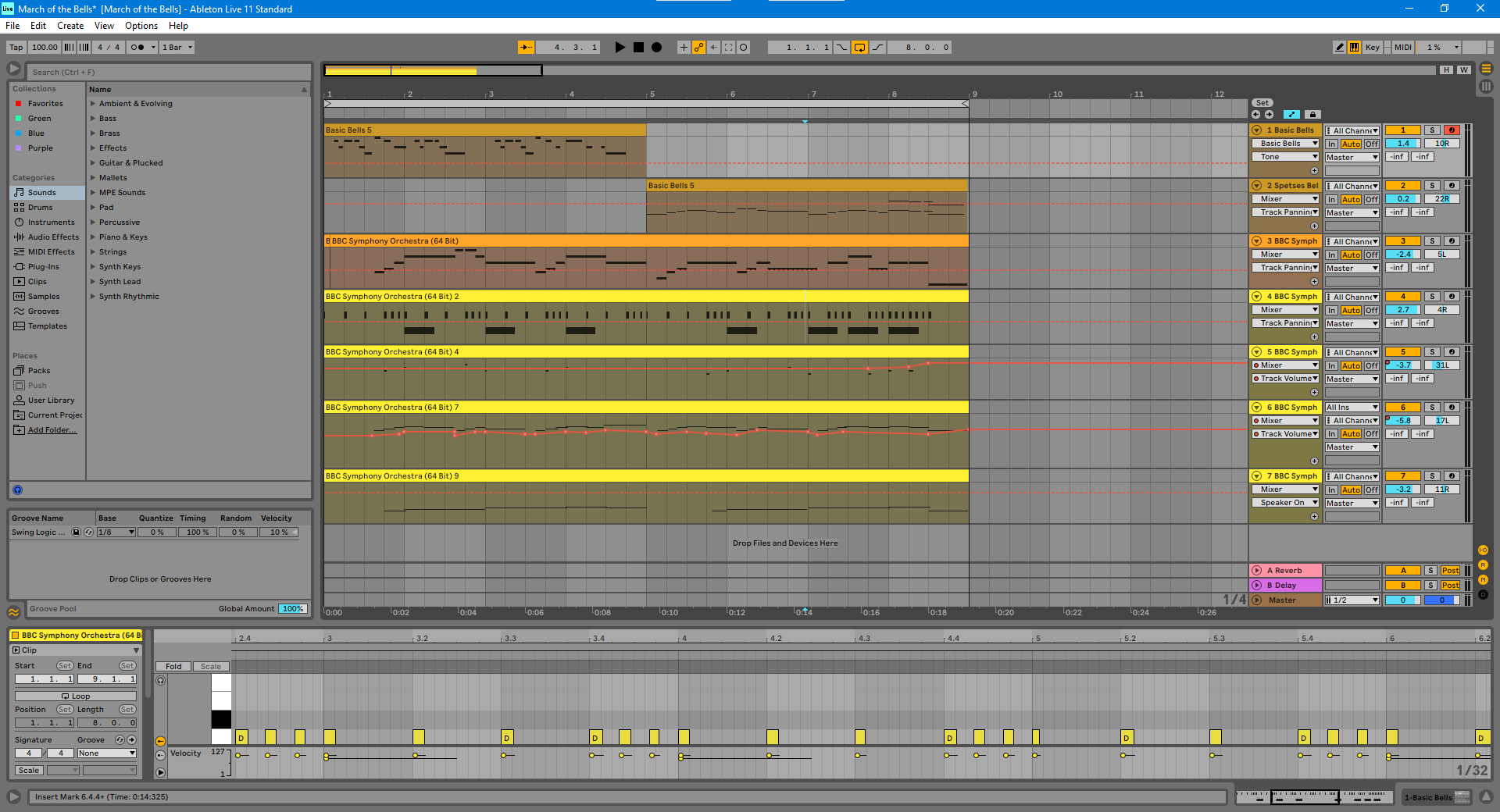
Task: Open the Create menu
Action: tap(70, 26)
